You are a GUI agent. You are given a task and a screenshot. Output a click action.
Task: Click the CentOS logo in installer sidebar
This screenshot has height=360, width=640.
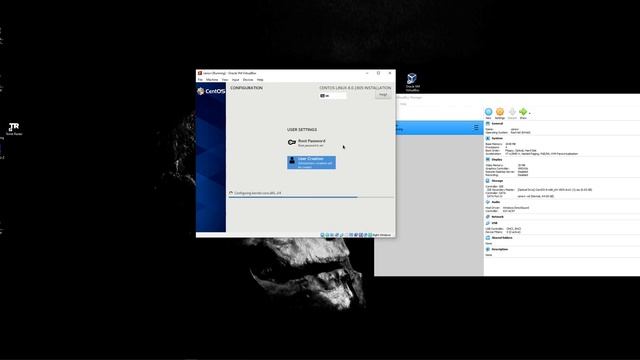pos(211,91)
